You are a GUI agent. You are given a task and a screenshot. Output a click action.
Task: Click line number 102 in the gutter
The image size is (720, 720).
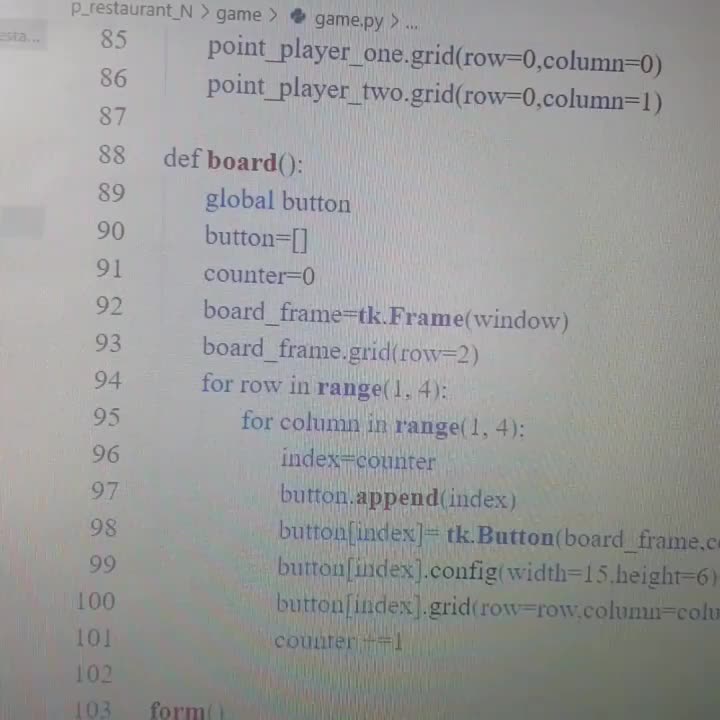click(x=94, y=674)
